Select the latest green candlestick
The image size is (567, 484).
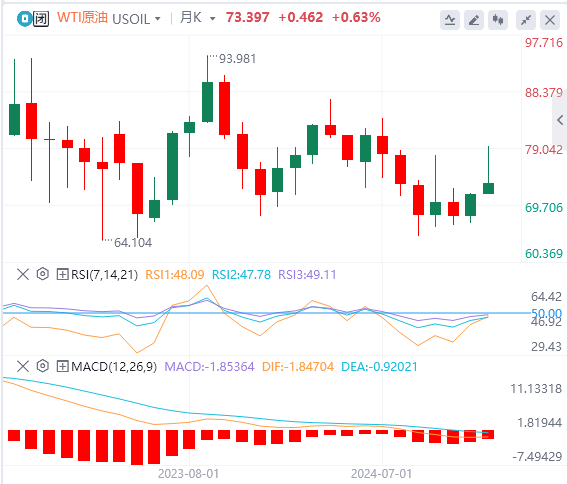[x=489, y=188]
